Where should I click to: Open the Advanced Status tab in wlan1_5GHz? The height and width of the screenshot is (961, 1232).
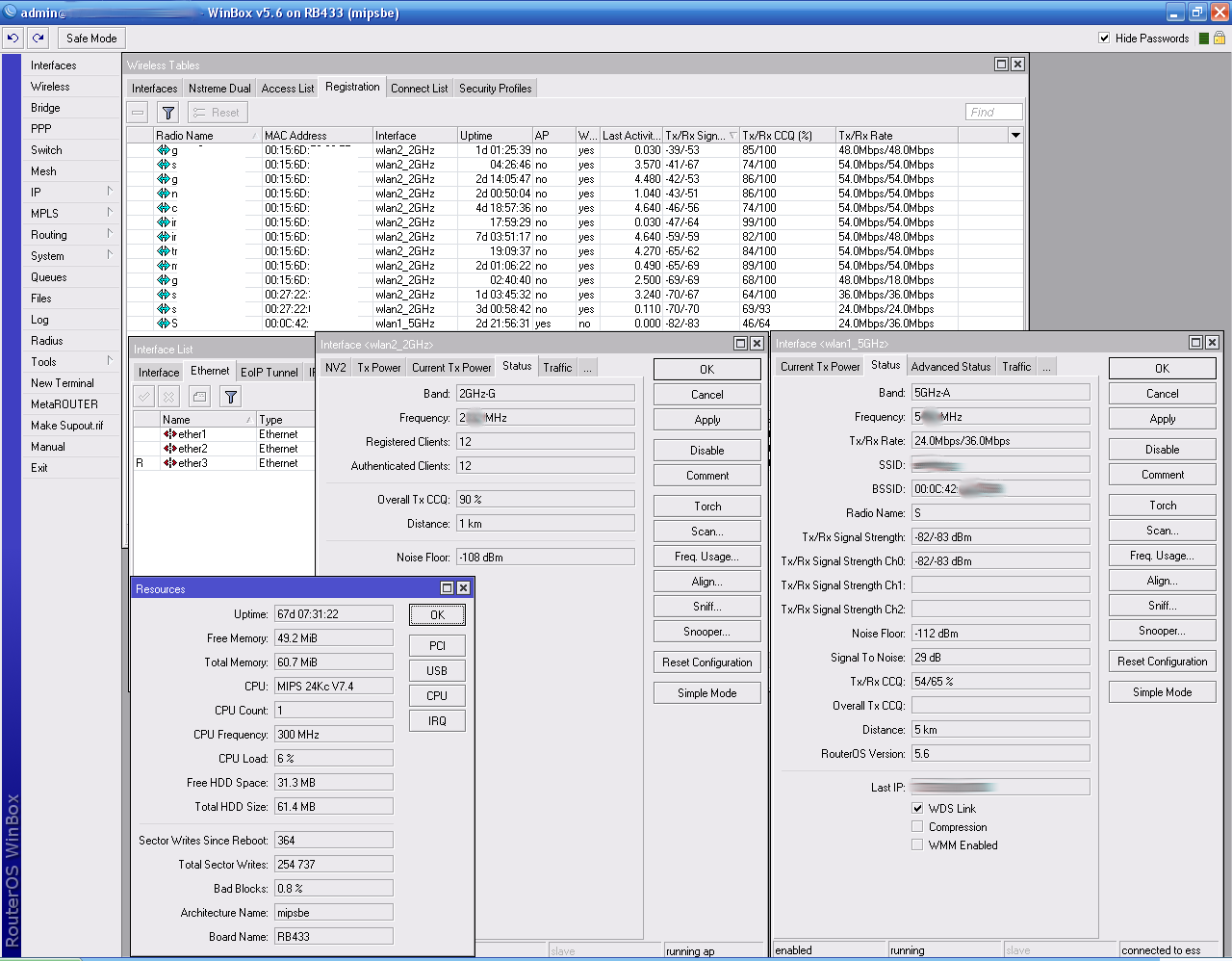(x=950, y=367)
